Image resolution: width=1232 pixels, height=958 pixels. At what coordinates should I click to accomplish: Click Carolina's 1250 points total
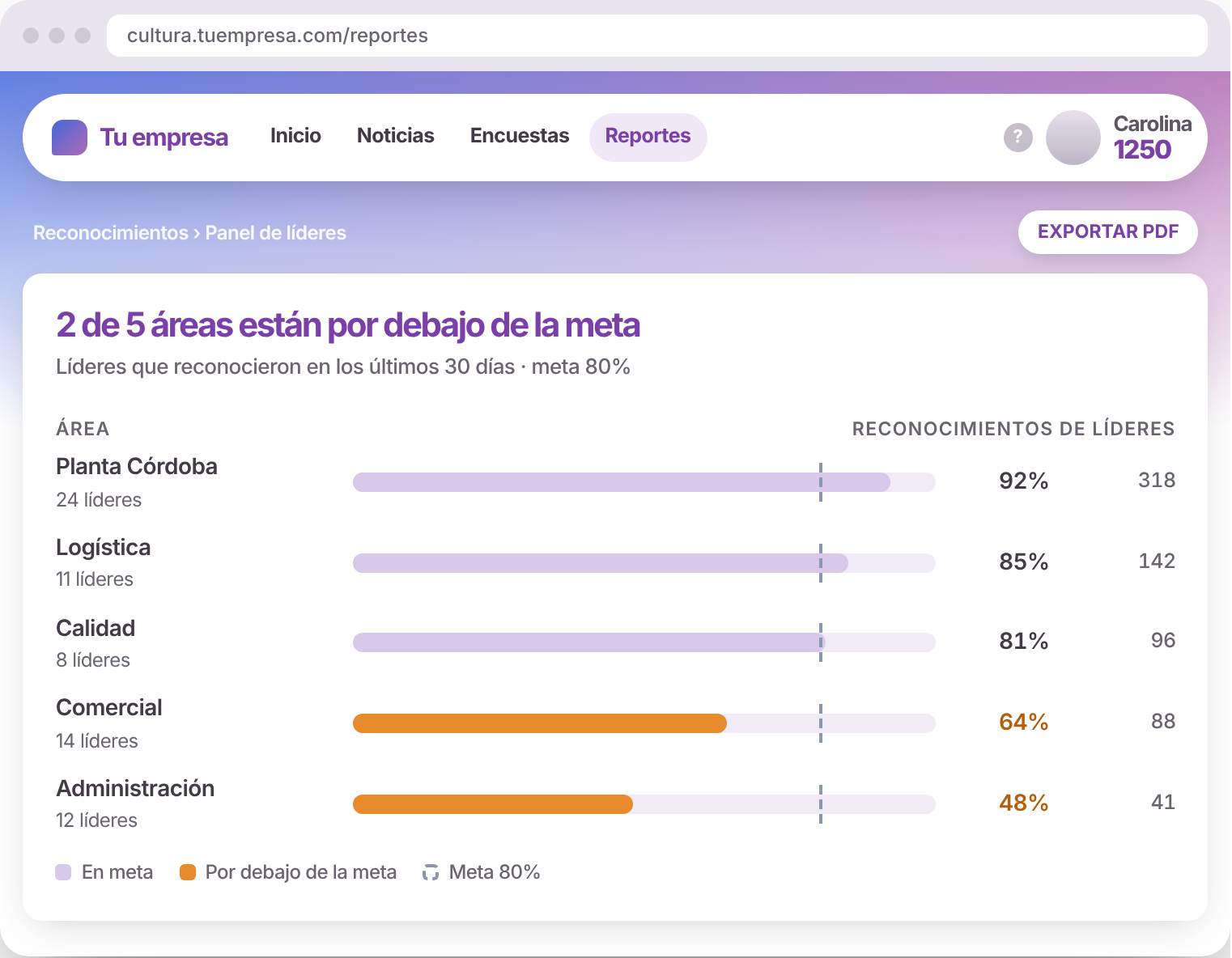coord(1142,150)
